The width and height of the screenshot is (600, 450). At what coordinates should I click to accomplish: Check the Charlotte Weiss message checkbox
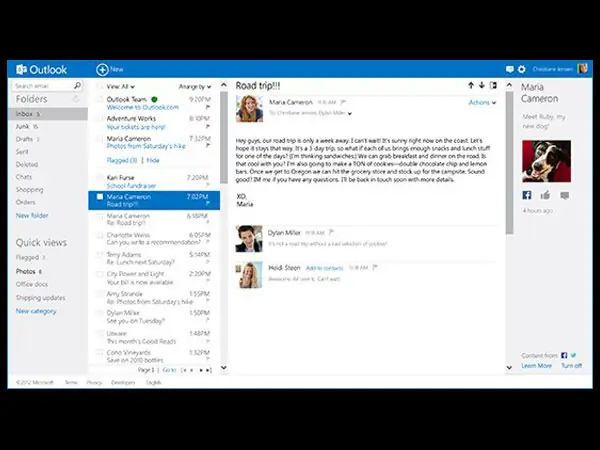[x=99, y=235]
